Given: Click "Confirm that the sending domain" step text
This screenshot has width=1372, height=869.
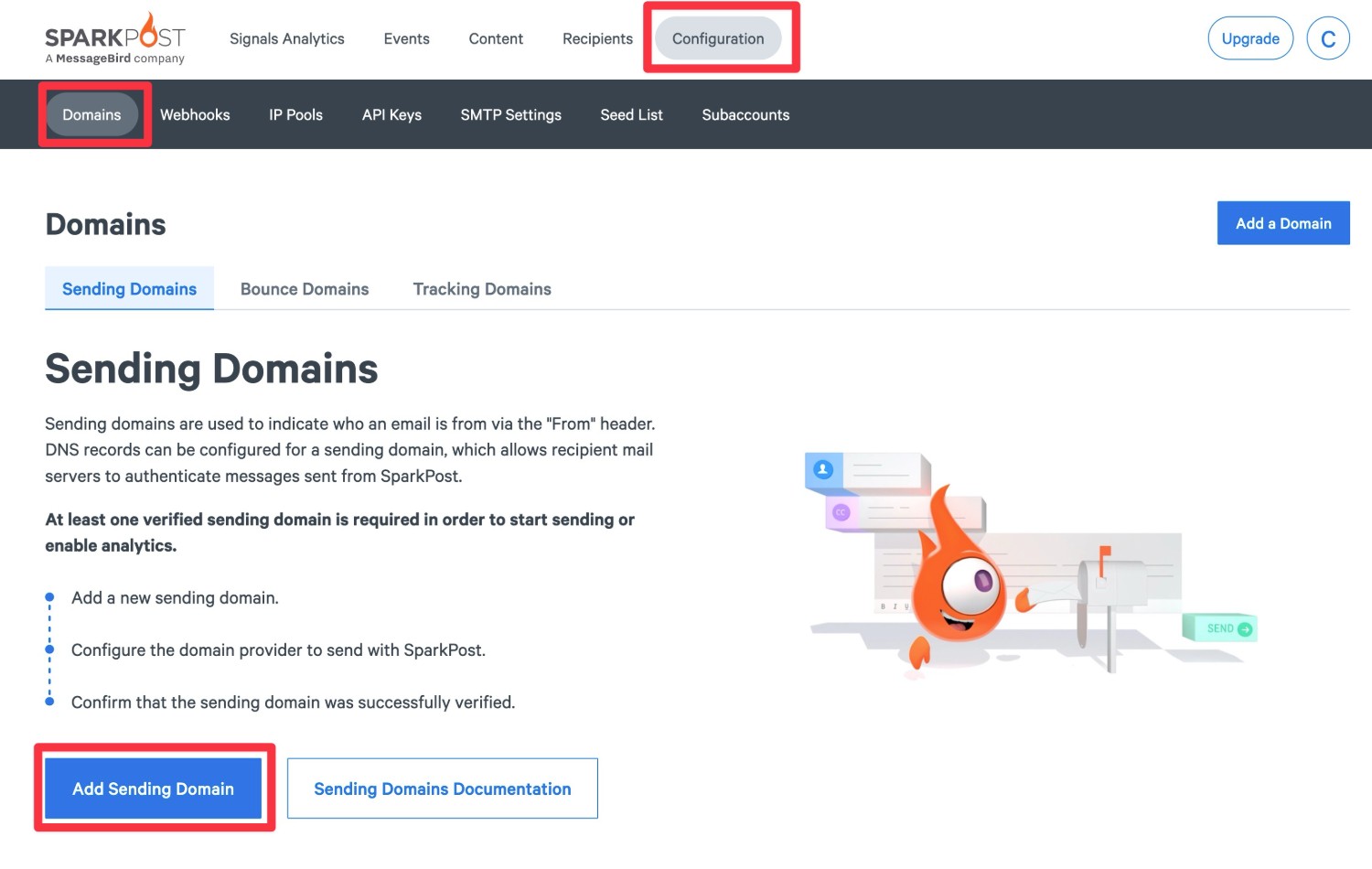Looking at the screenshot, I should pos(293,703).
